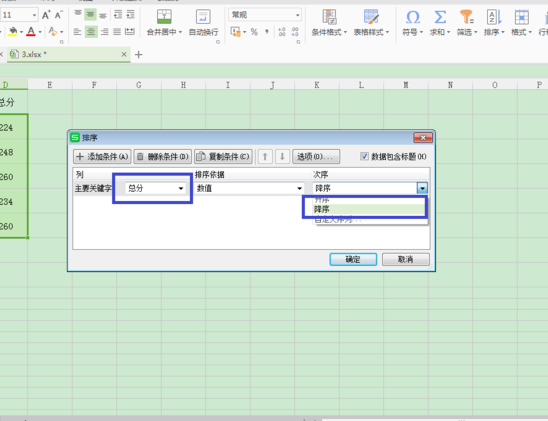
Task: Click the Sum sigma icon
Action: [x=440, y=16]
